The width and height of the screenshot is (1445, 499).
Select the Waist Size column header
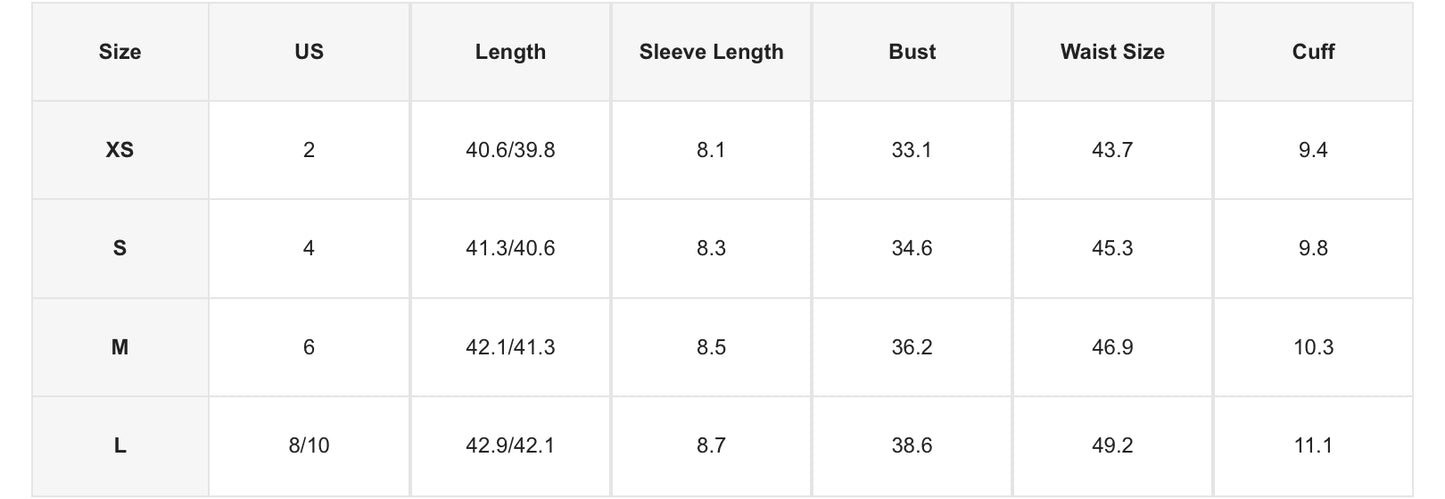pyautogui.click(x=1112, y=52)
